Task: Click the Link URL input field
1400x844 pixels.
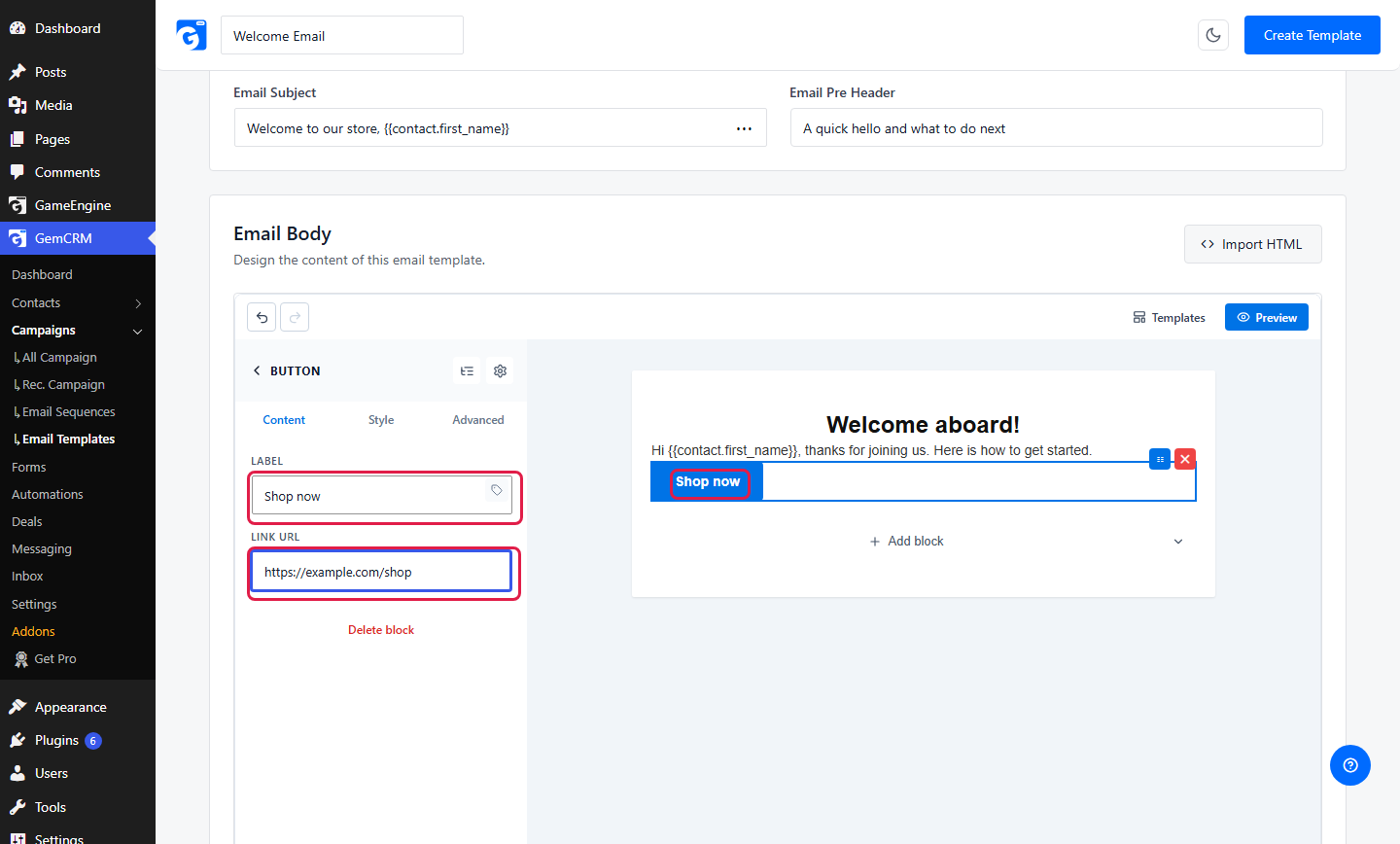Action: (x=381, y=572)
